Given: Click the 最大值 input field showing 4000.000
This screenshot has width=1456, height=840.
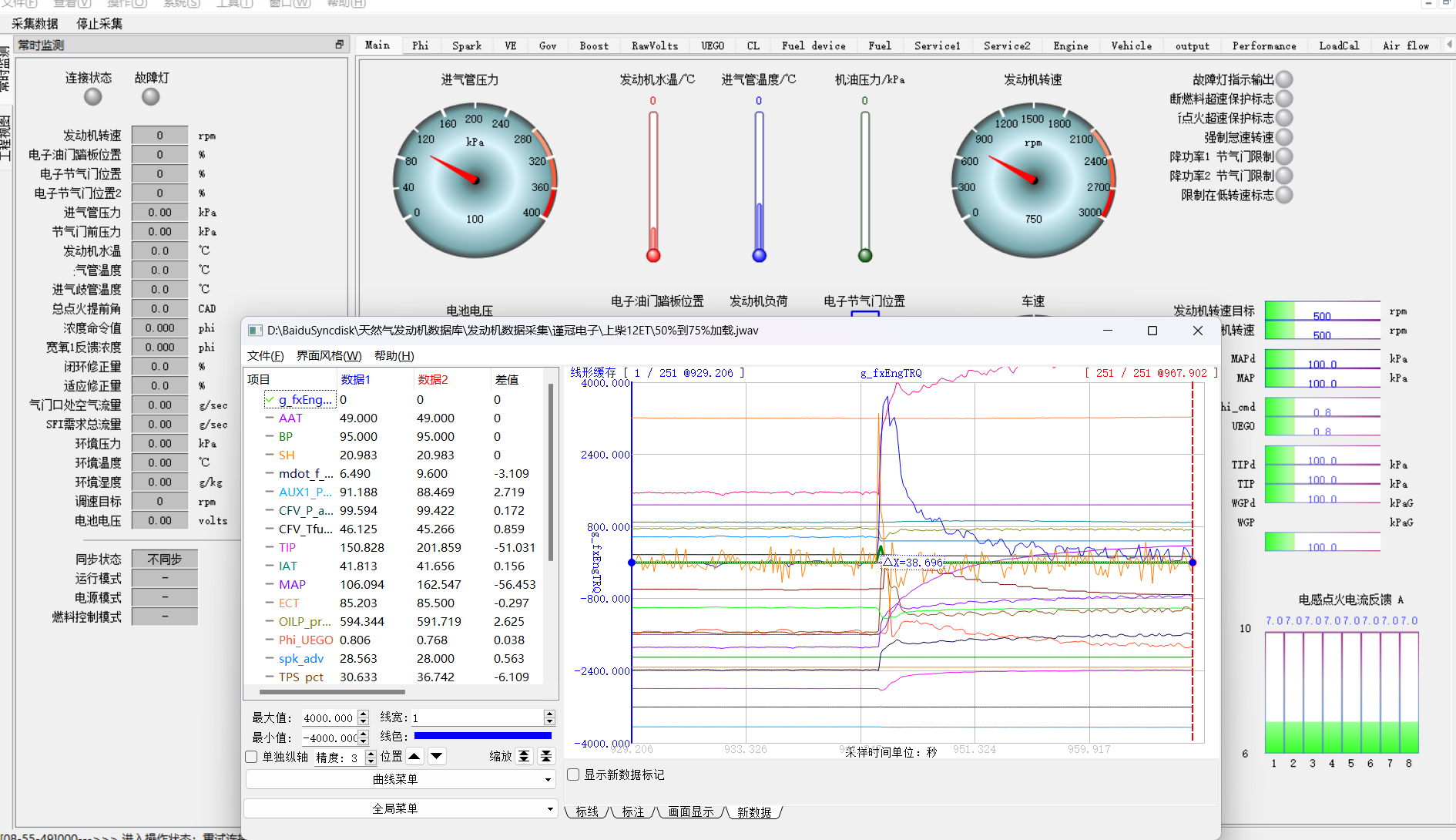Looking at the screenshot, I should click(x=330, y=717).
